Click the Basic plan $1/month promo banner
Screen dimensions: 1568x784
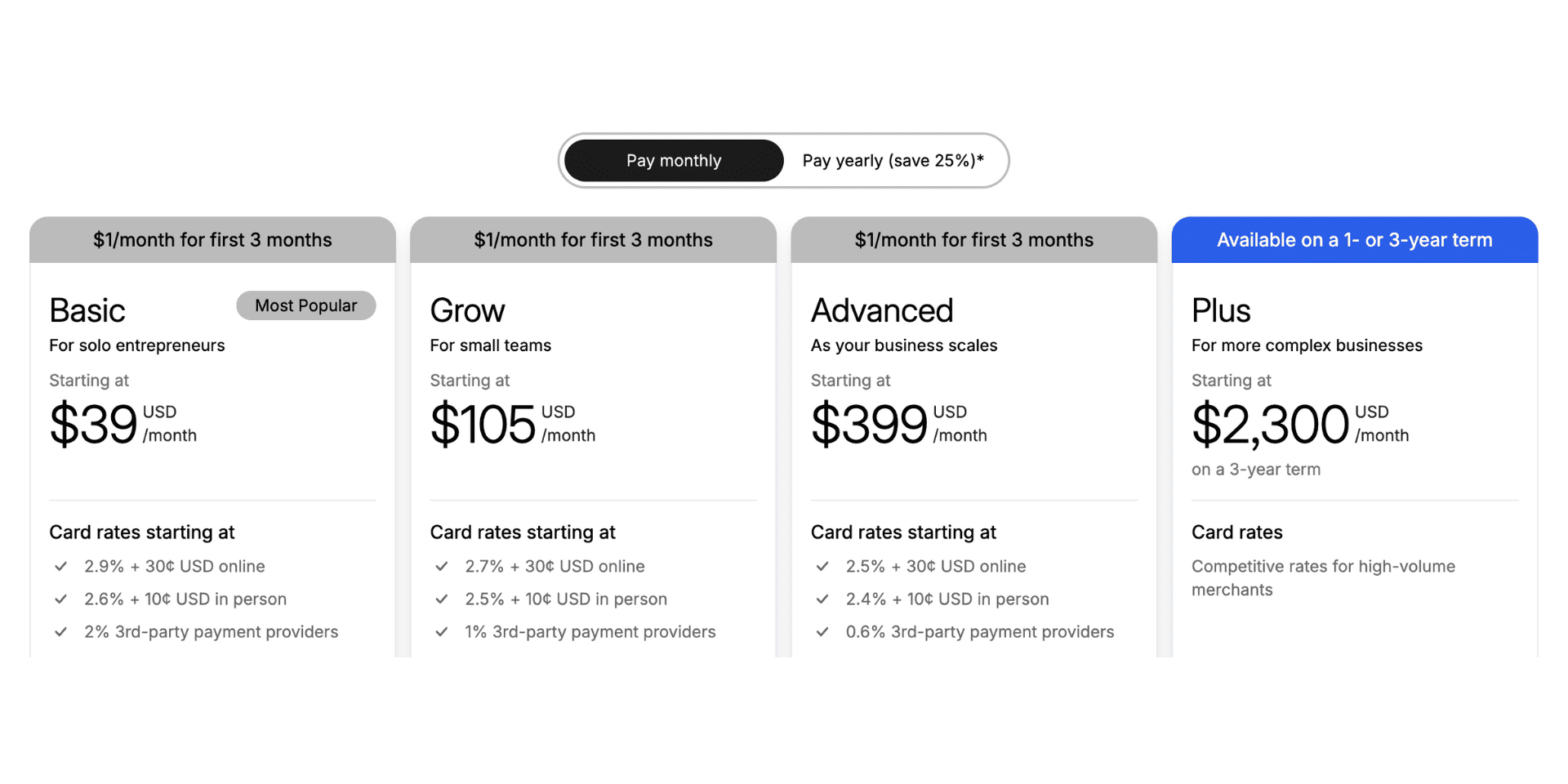212,240
